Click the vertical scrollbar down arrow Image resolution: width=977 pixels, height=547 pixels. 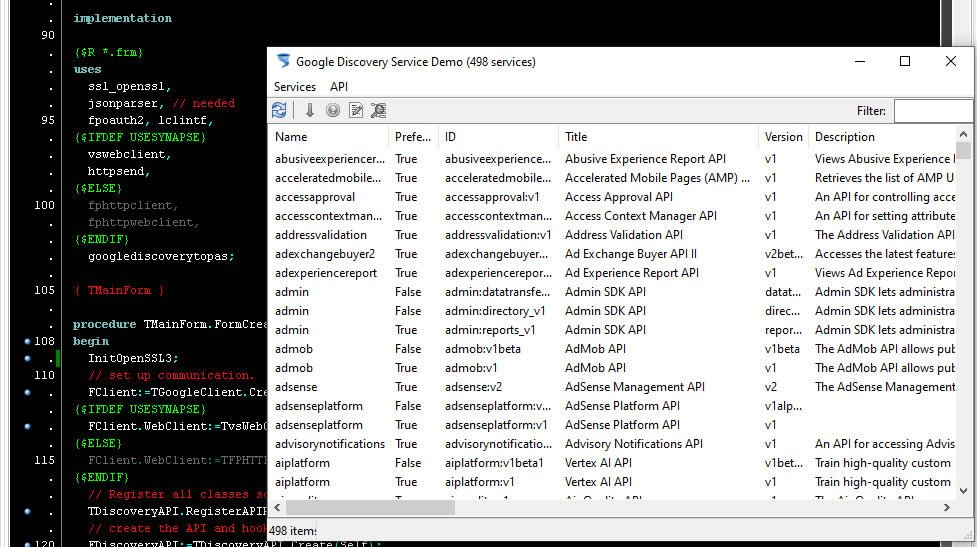click(963, 491)
